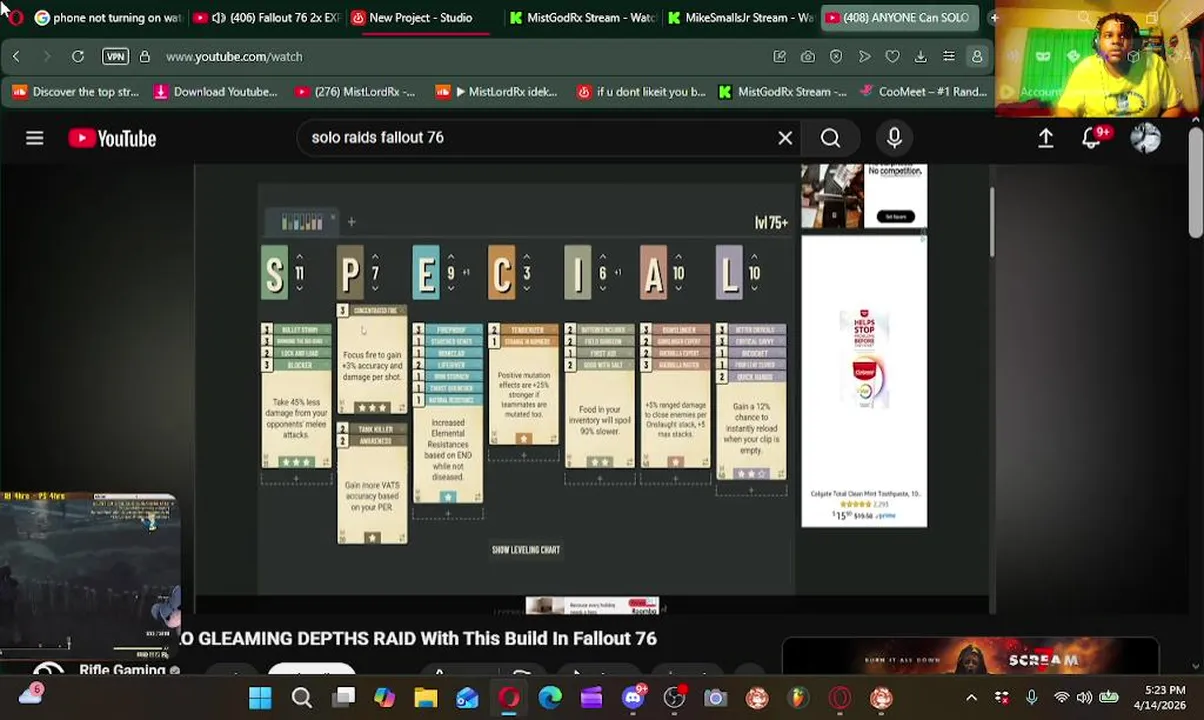Open '(276) MistLordRx' bookmark

click(x=356, y=92)
